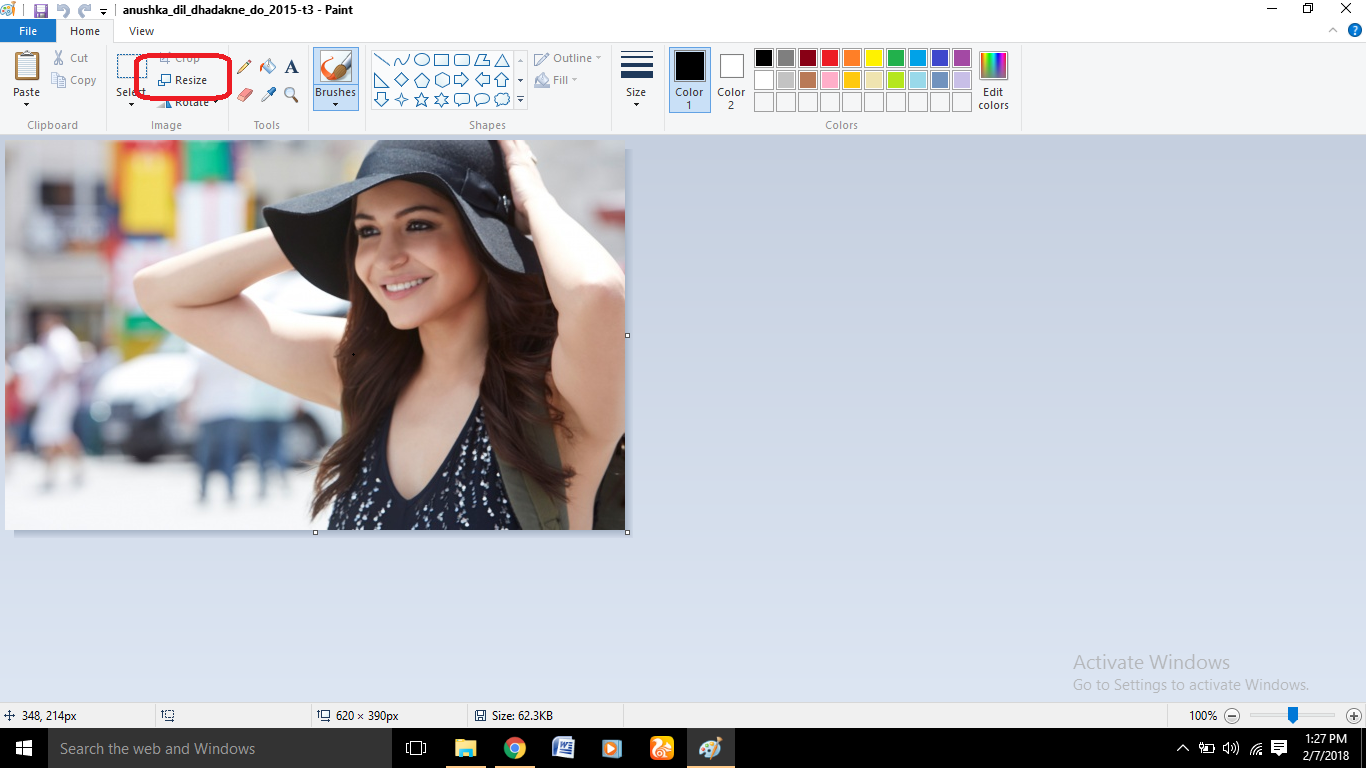
Task: Select the oval shape
Action: pos(421,59)
